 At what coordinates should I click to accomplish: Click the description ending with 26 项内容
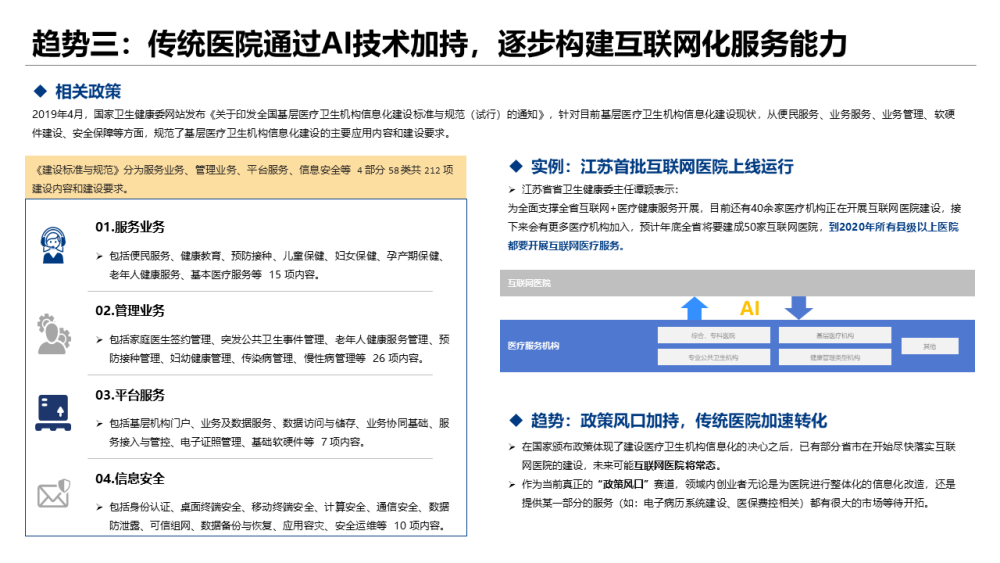coord(279,349)
